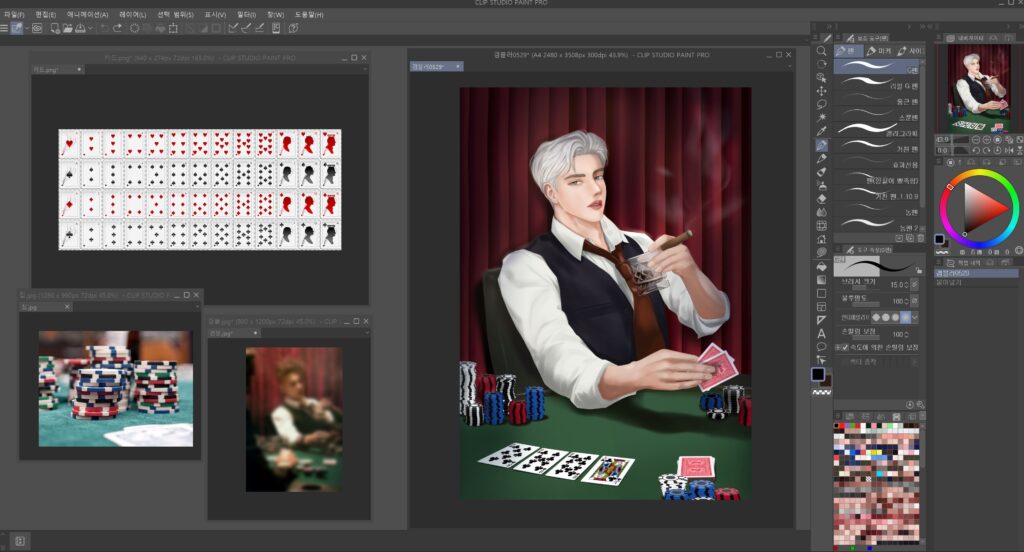The height and width of the screenshot is (552, 1024).
Task: Select the 붙여넣기 history entry
Action: click(950, 283)
